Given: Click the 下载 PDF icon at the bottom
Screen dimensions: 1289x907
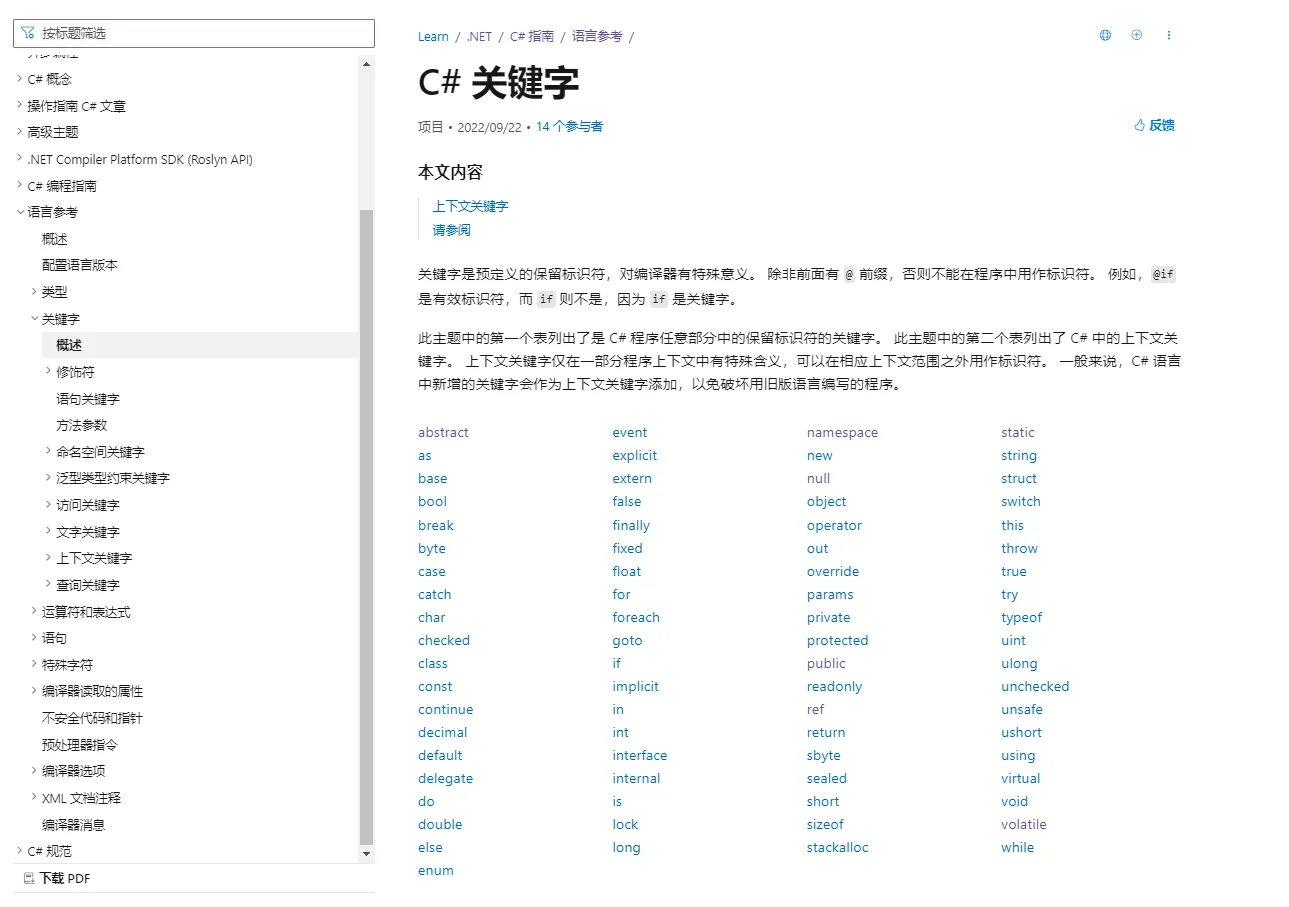Looking at the screenshot, I should click(x=29, y=877).
